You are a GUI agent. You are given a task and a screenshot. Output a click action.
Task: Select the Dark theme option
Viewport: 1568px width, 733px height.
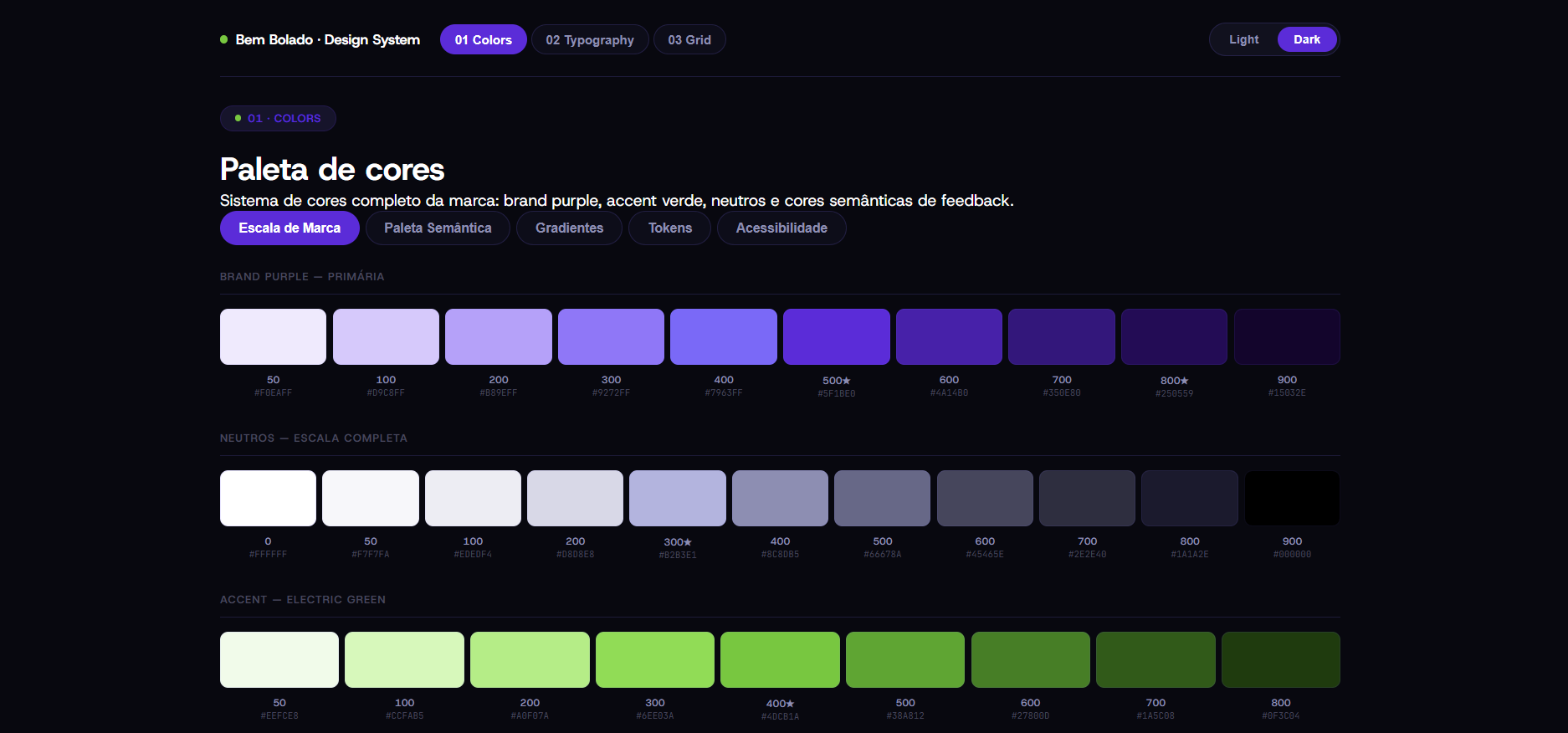pos(1307,39)
